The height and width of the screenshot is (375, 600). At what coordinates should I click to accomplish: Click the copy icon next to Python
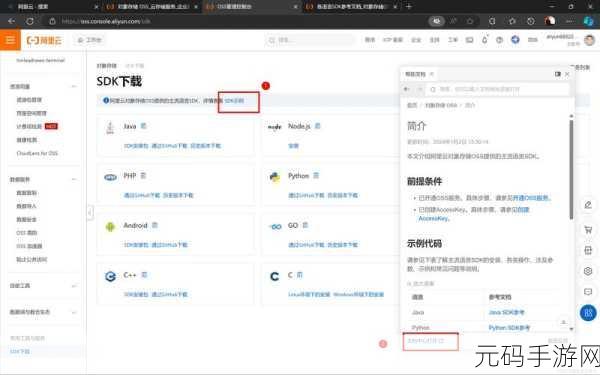click(316, 176)
